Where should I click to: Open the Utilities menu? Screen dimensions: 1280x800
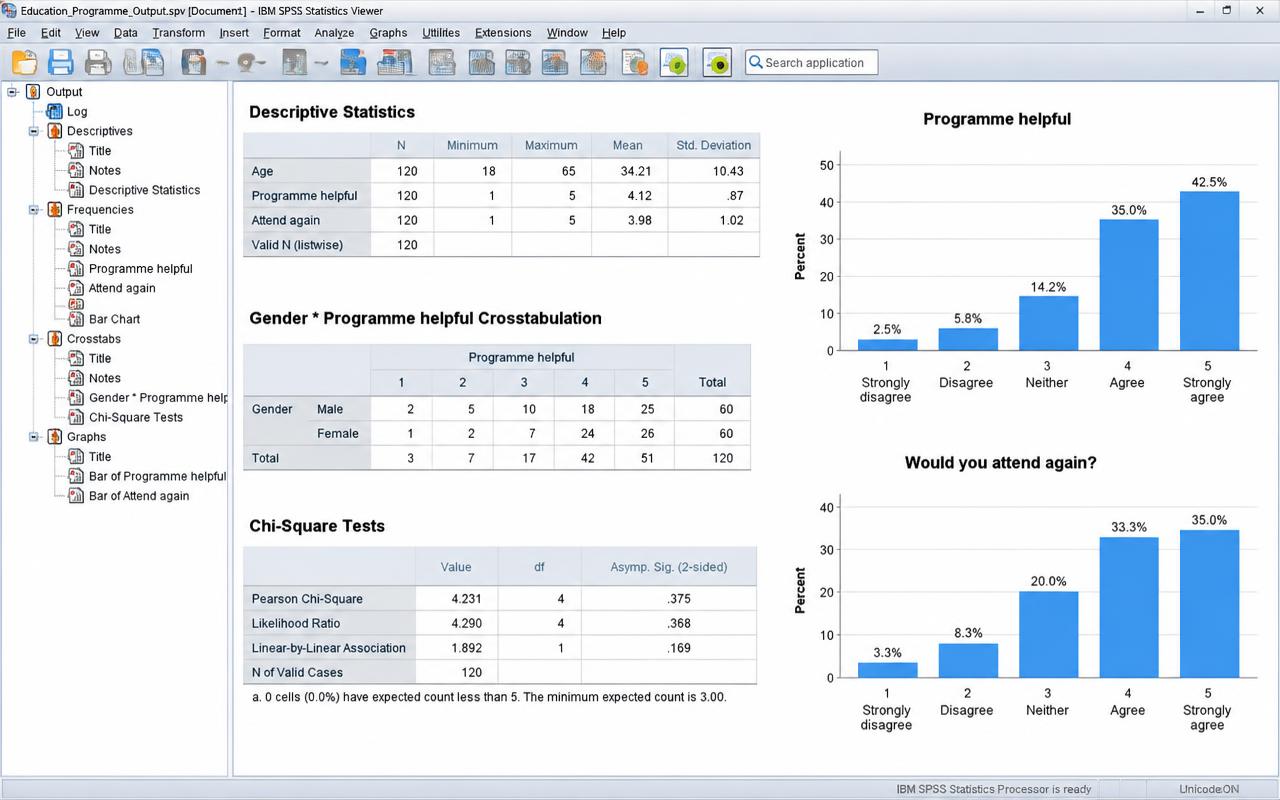click(x=441, y=33)
